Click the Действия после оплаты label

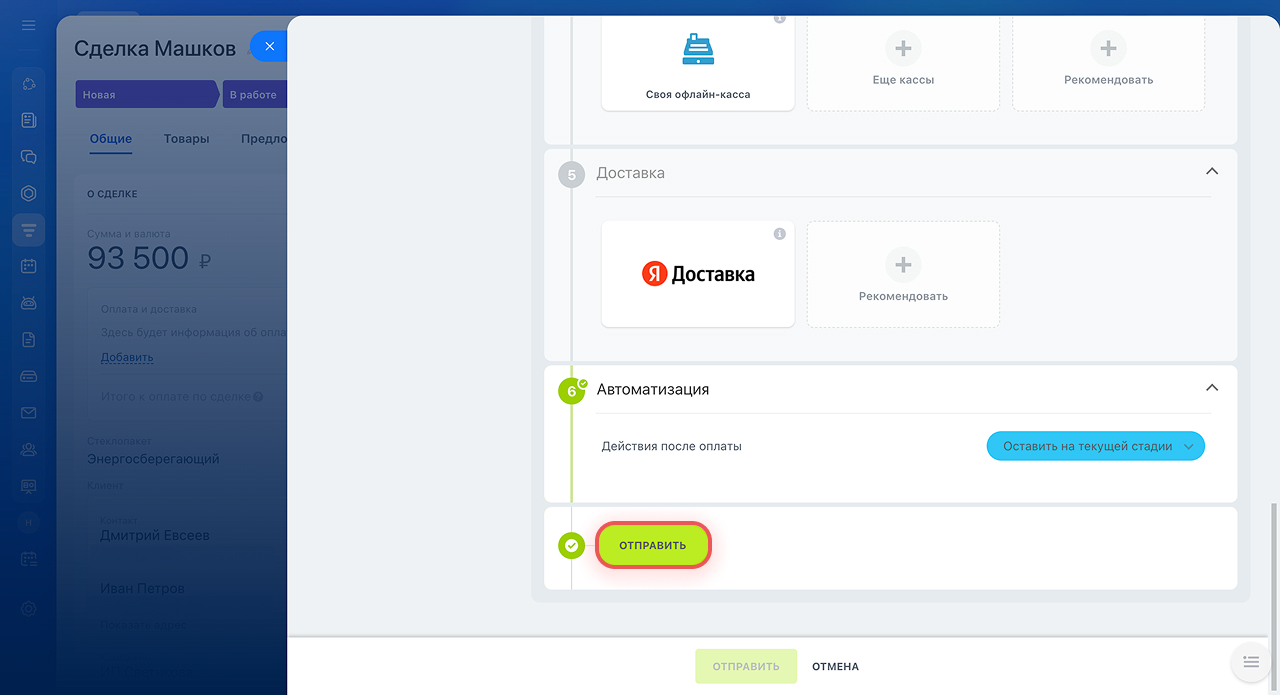pos(672,446)
